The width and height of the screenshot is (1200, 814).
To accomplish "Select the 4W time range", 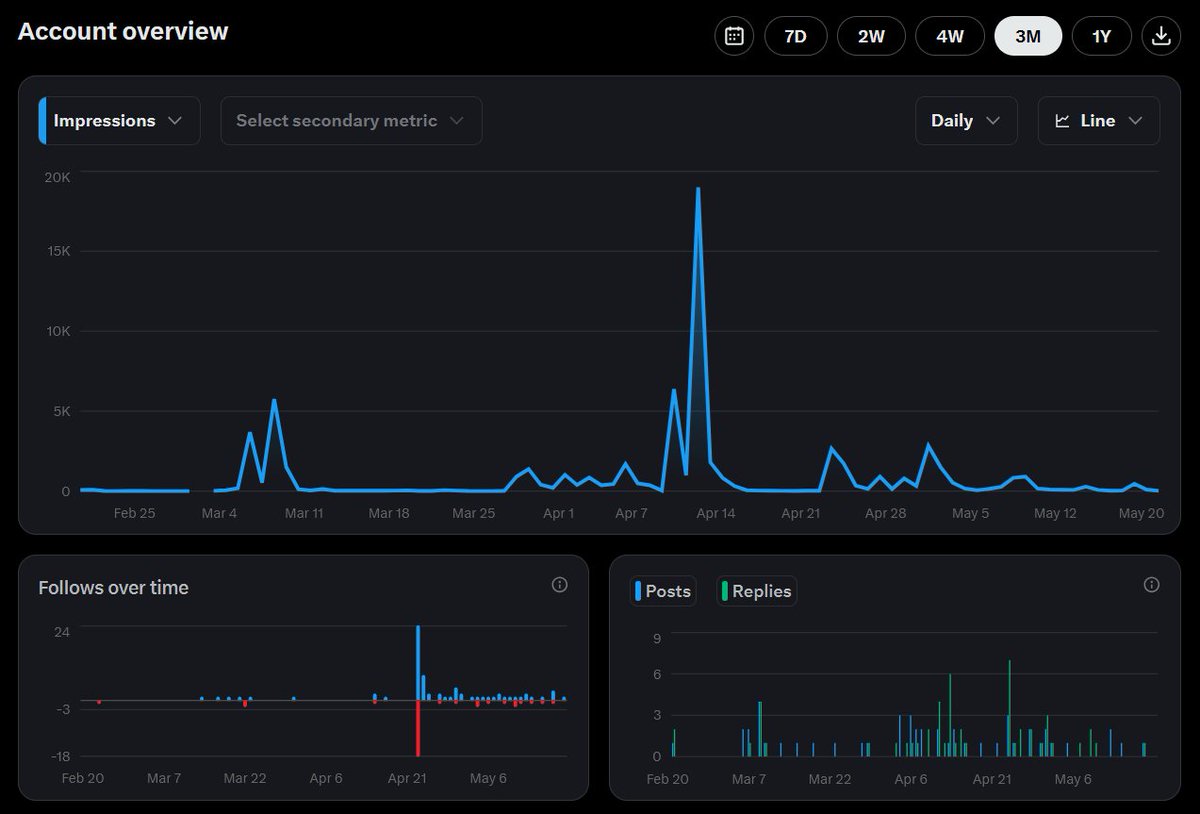I will coord(950,36).
